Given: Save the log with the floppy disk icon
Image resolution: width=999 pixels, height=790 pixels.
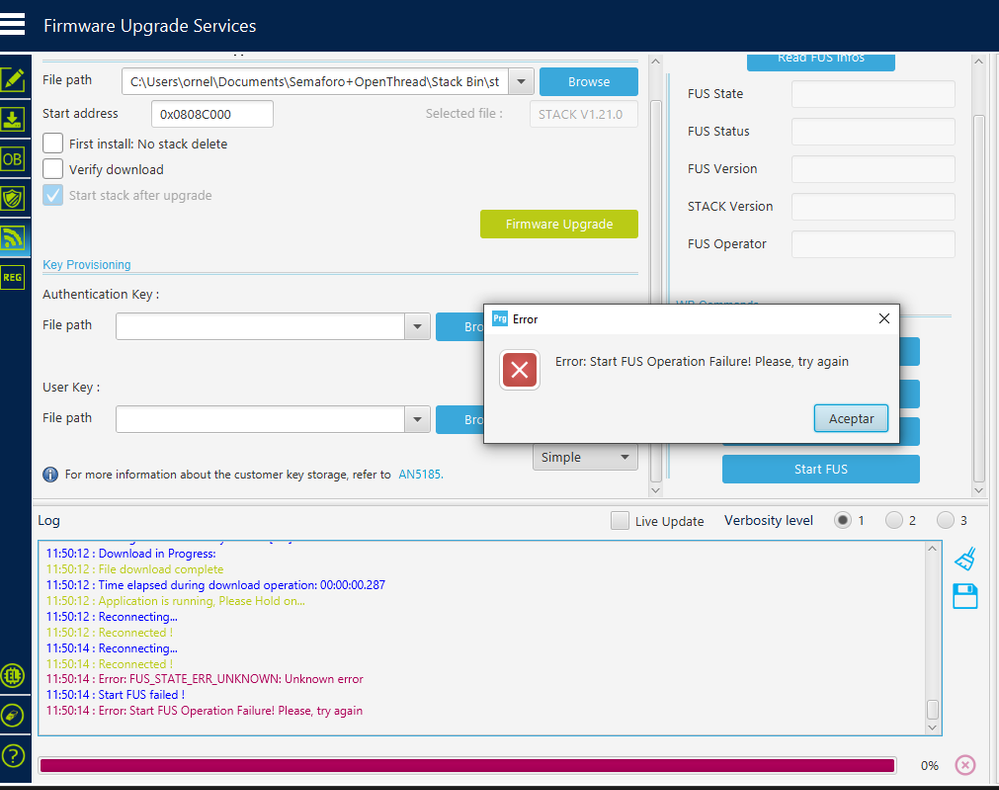Looking at the screenshot, I should [x=965, y=596].
